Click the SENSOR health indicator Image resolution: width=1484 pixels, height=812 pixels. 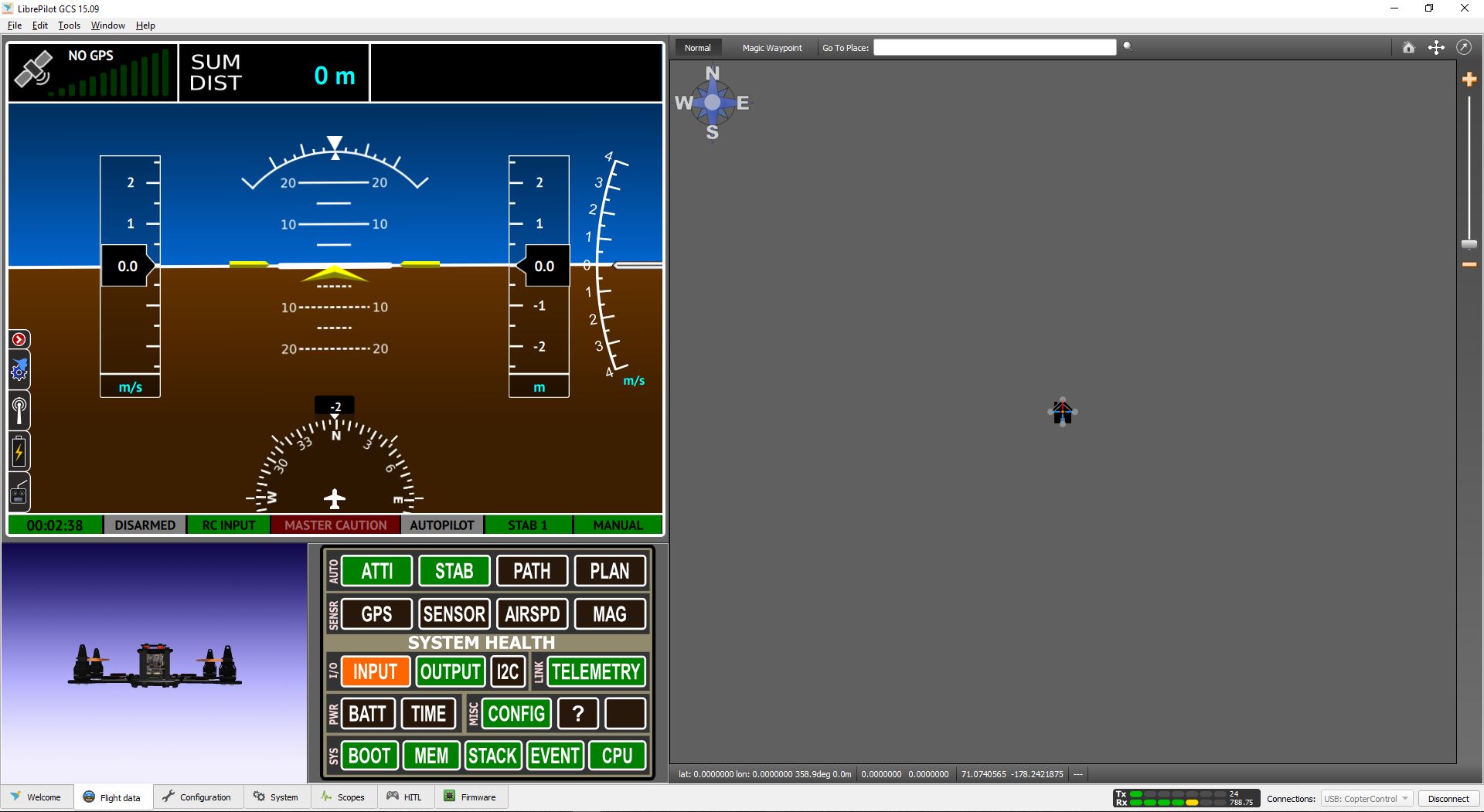click(x=454, y=614)
